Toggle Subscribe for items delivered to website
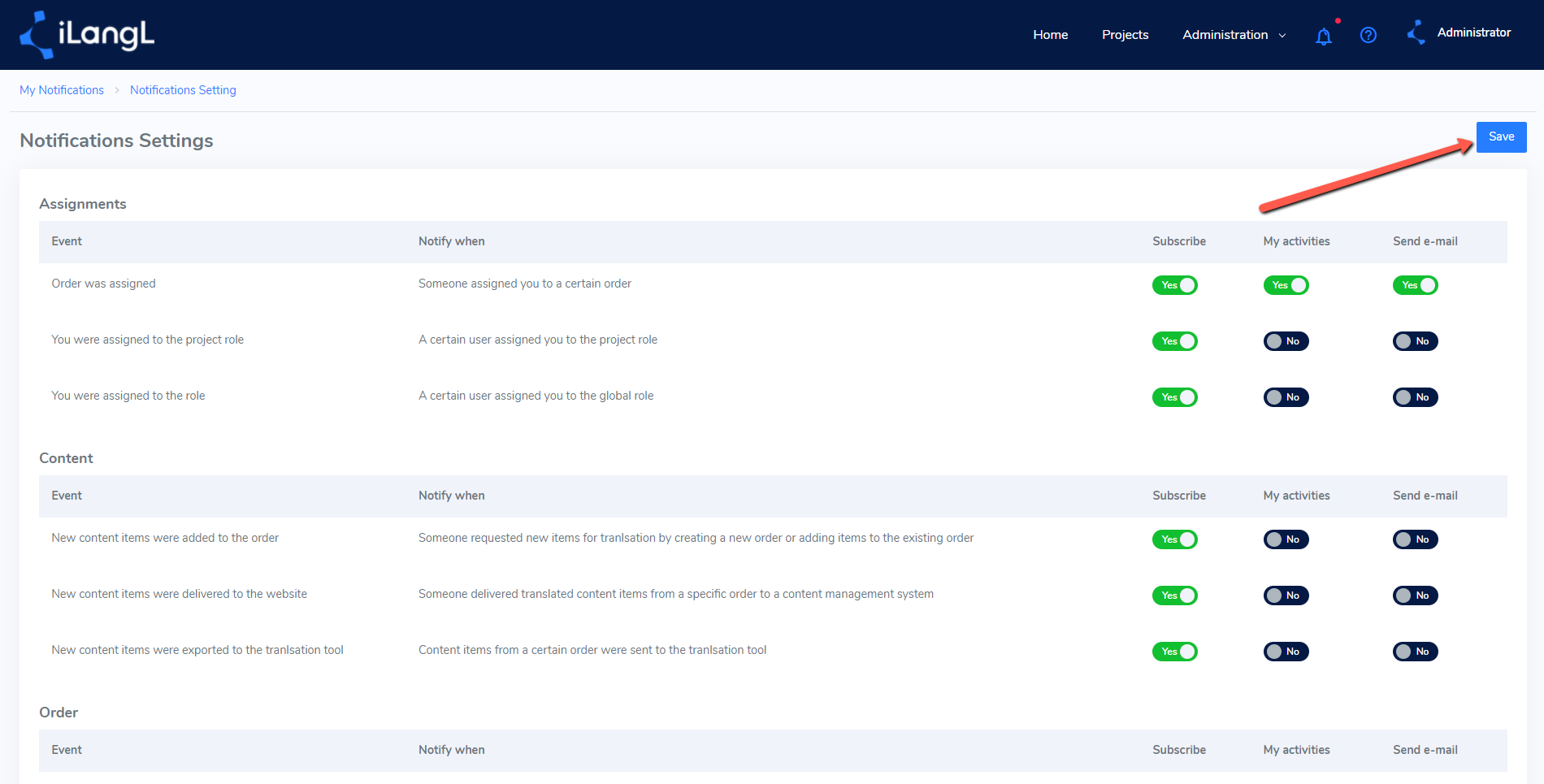Viewport: 1544px width, 784px height. pos(1174,596)
